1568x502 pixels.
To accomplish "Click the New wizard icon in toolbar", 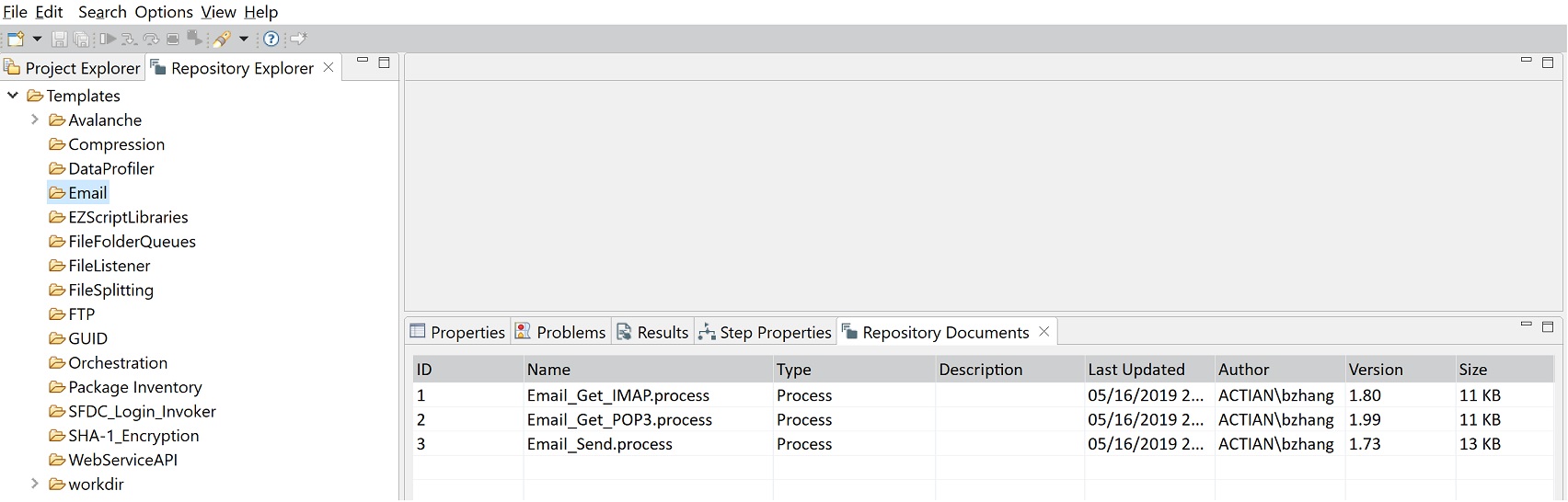I will 16,39.
